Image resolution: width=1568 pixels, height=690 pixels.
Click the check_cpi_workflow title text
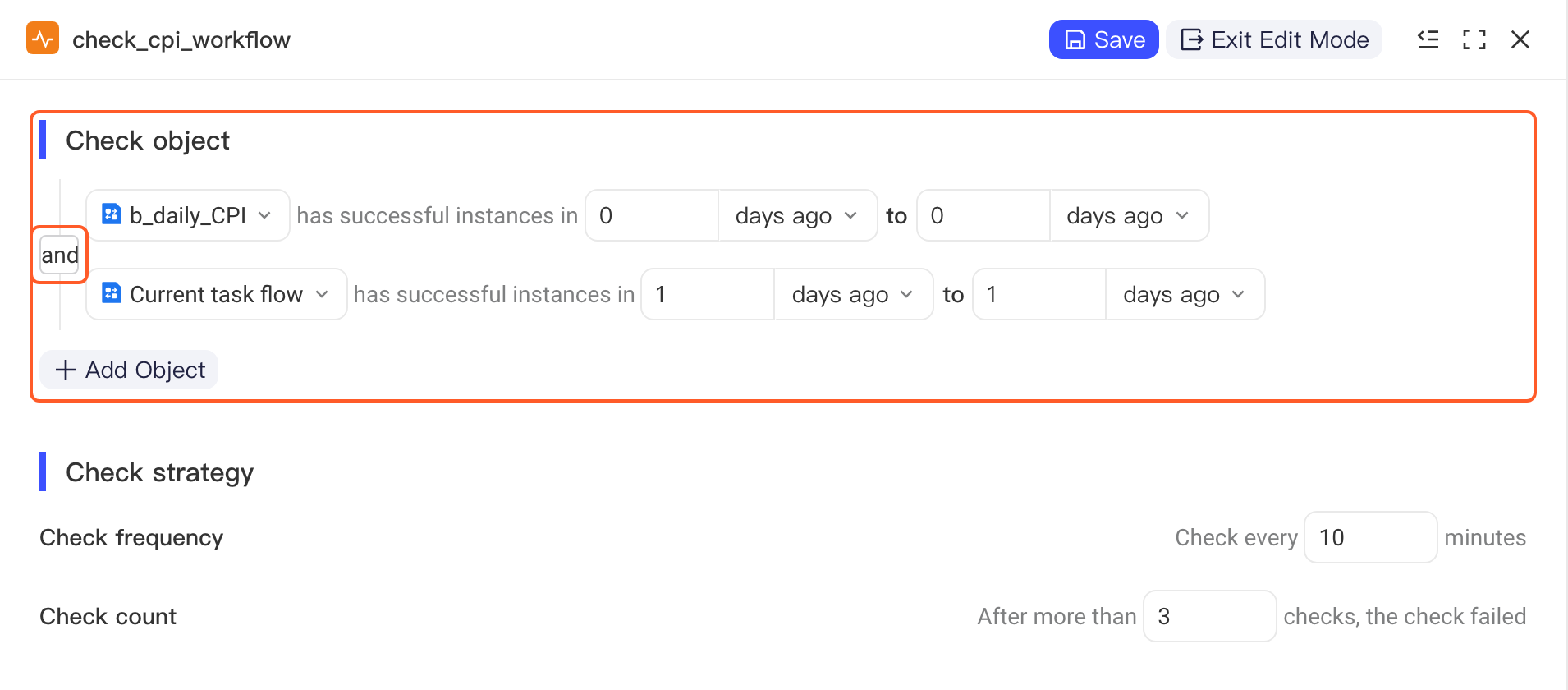click(x=181, y=39)
